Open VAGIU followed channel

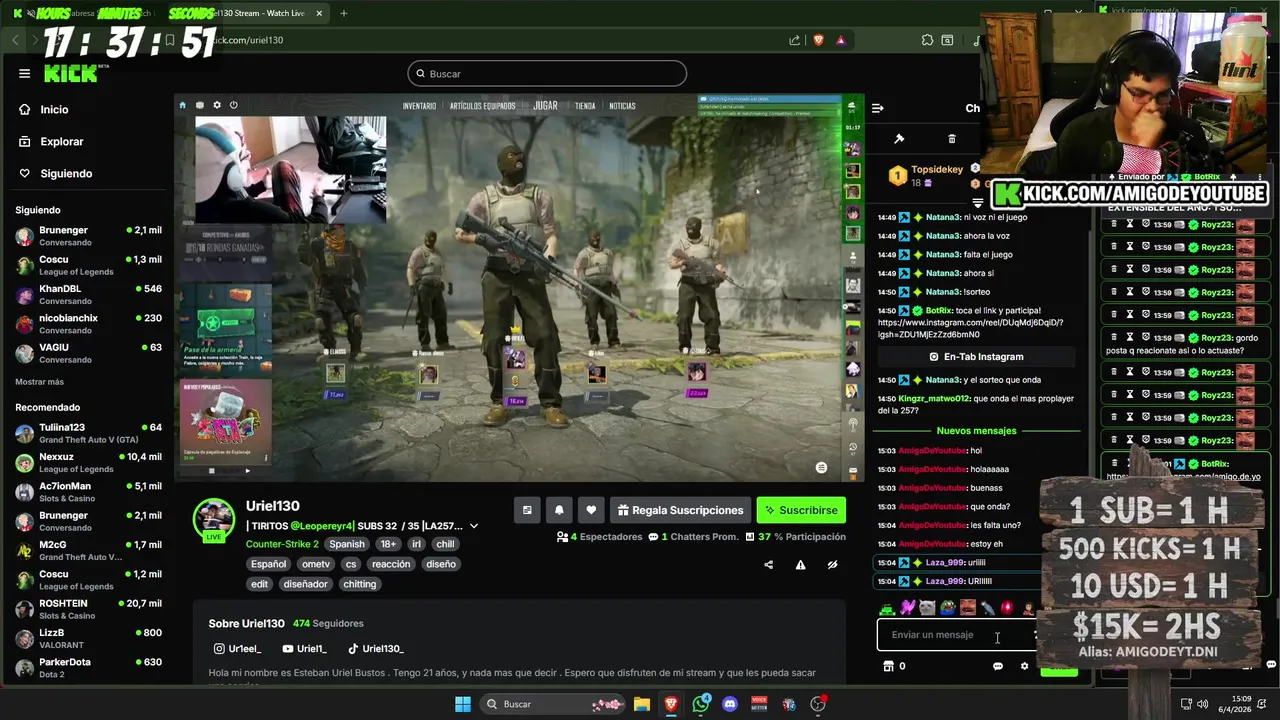[x=88, y=352]
